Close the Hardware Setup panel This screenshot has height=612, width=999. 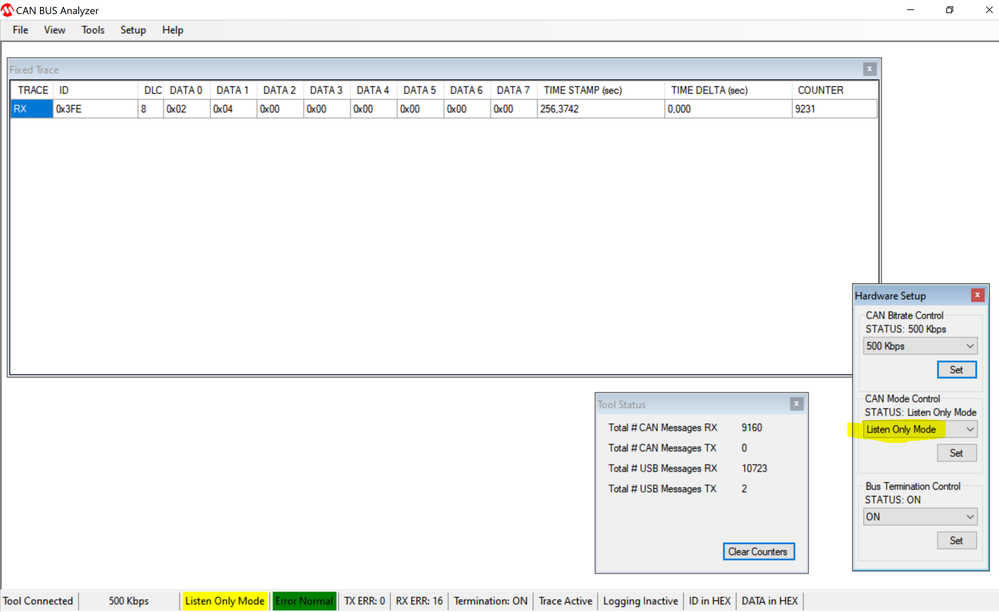(977, 295)
